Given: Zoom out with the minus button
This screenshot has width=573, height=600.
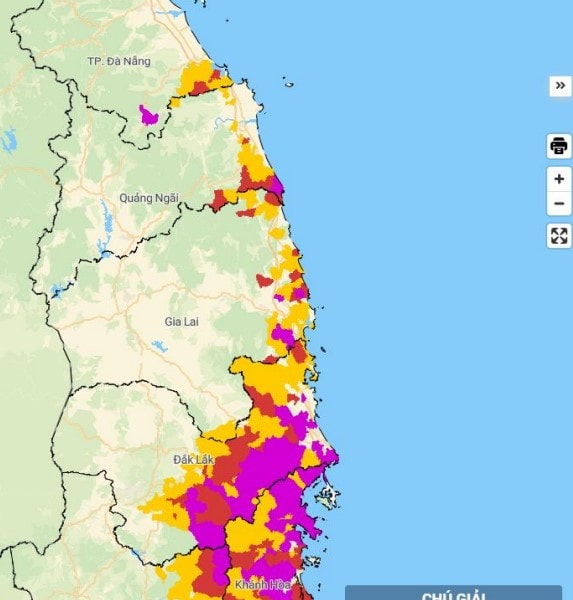Looking at the screenshot, I should pyautogui.click(x=559, y=203).
